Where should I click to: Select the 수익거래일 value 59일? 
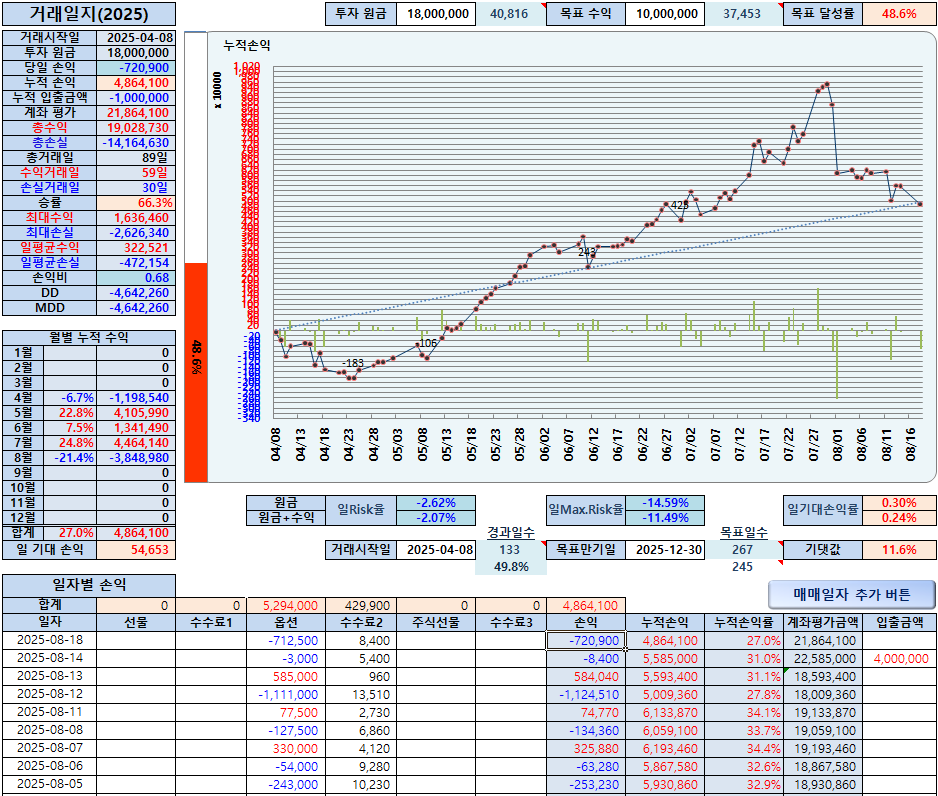click(x=136, y=172)
